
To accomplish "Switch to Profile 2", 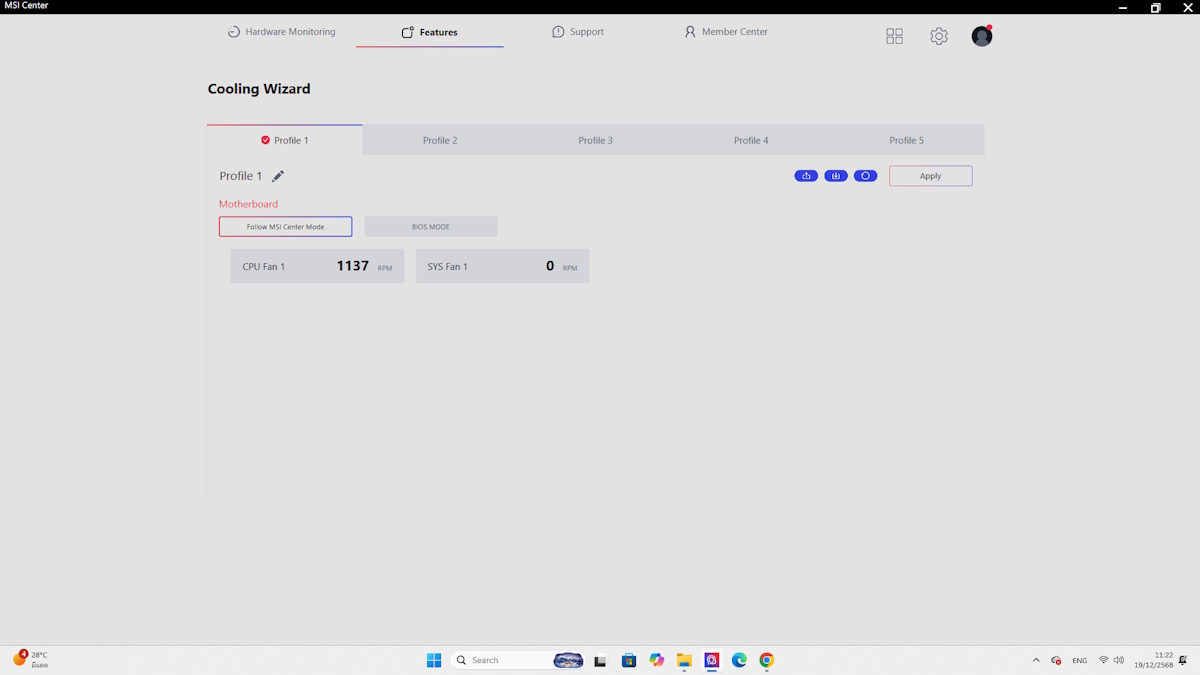I will pos(440,140).
